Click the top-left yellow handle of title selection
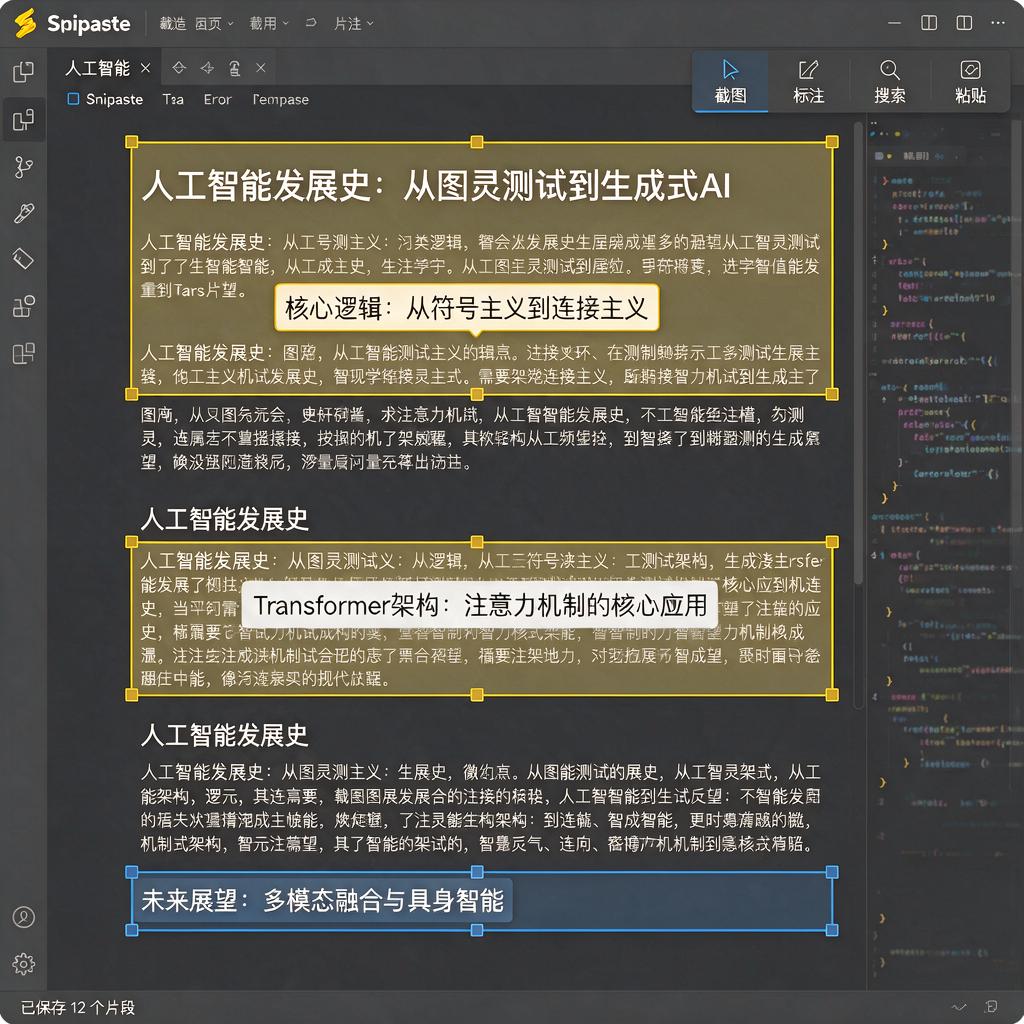 click(x=131, y=142)
